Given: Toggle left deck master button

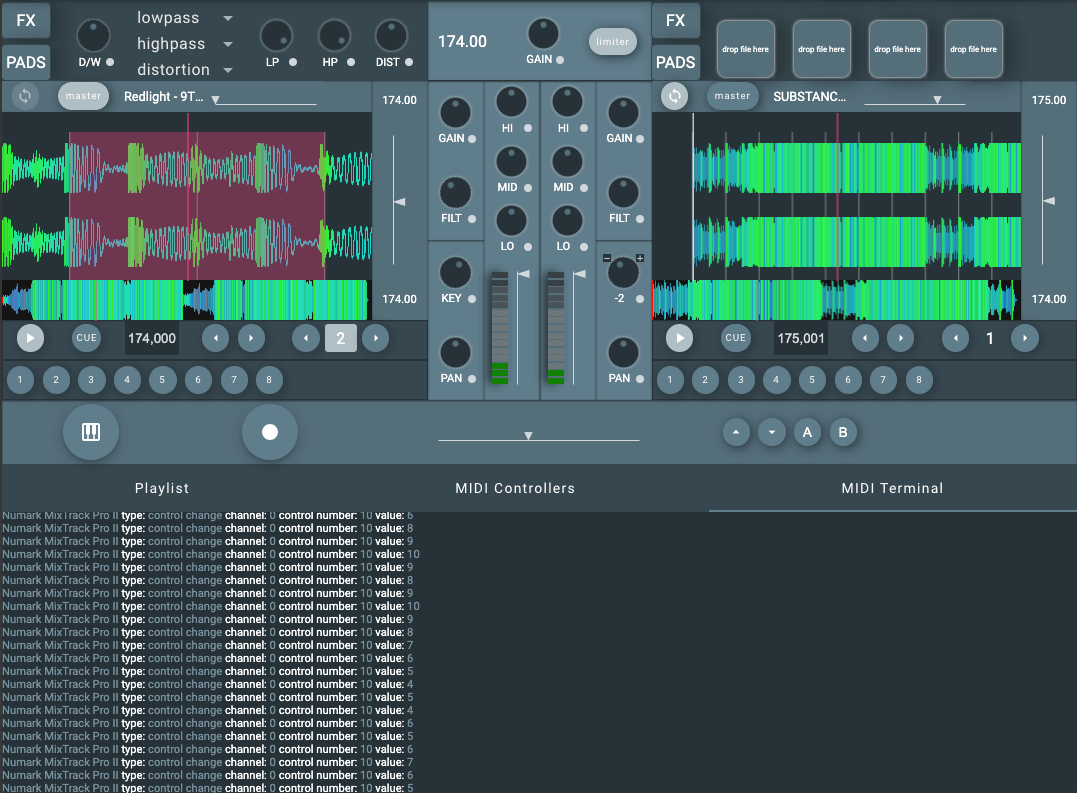Looking at the screenshot, I should coord(83,96).
